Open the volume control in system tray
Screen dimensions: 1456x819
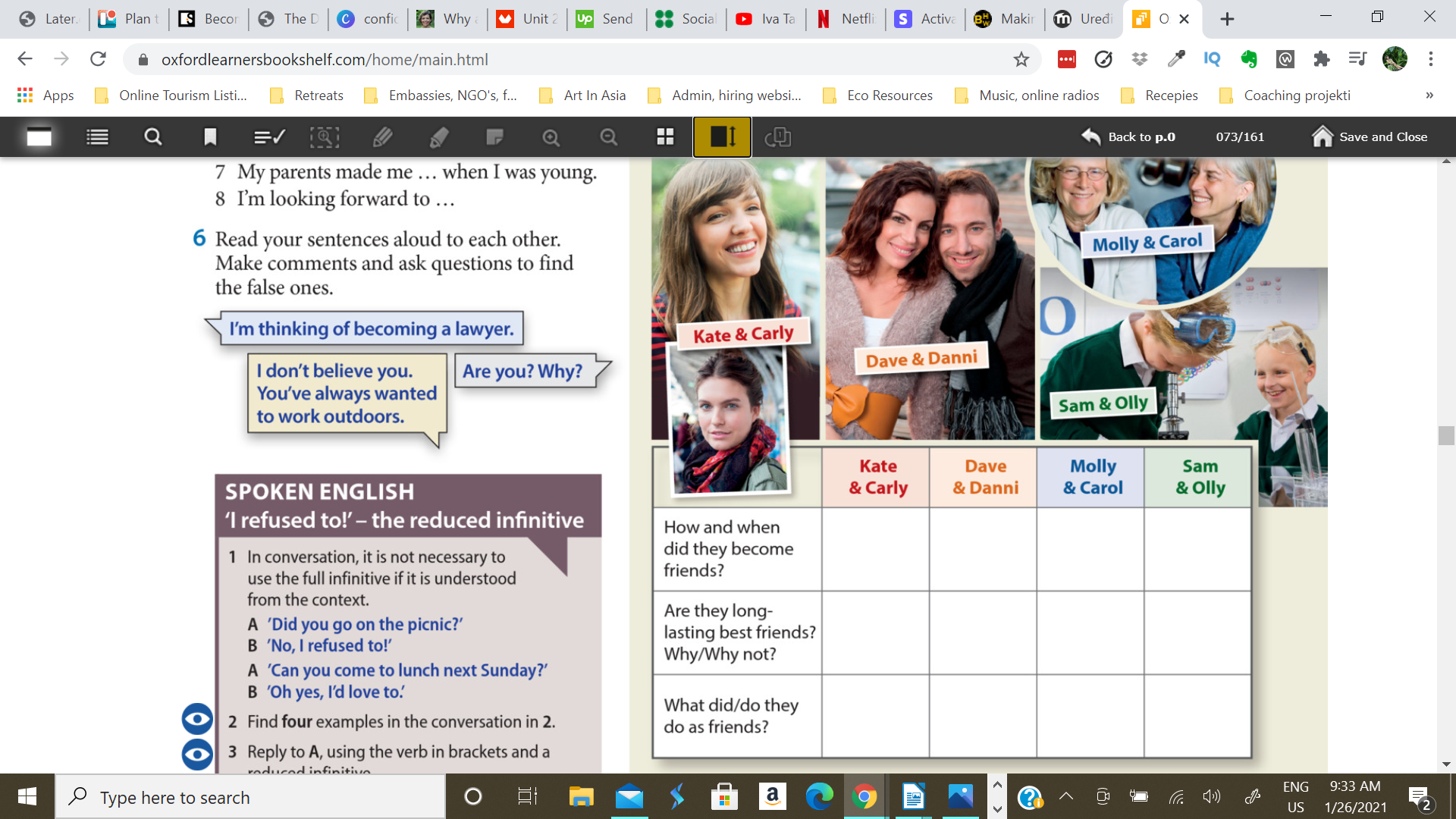tap(1211, 796)
